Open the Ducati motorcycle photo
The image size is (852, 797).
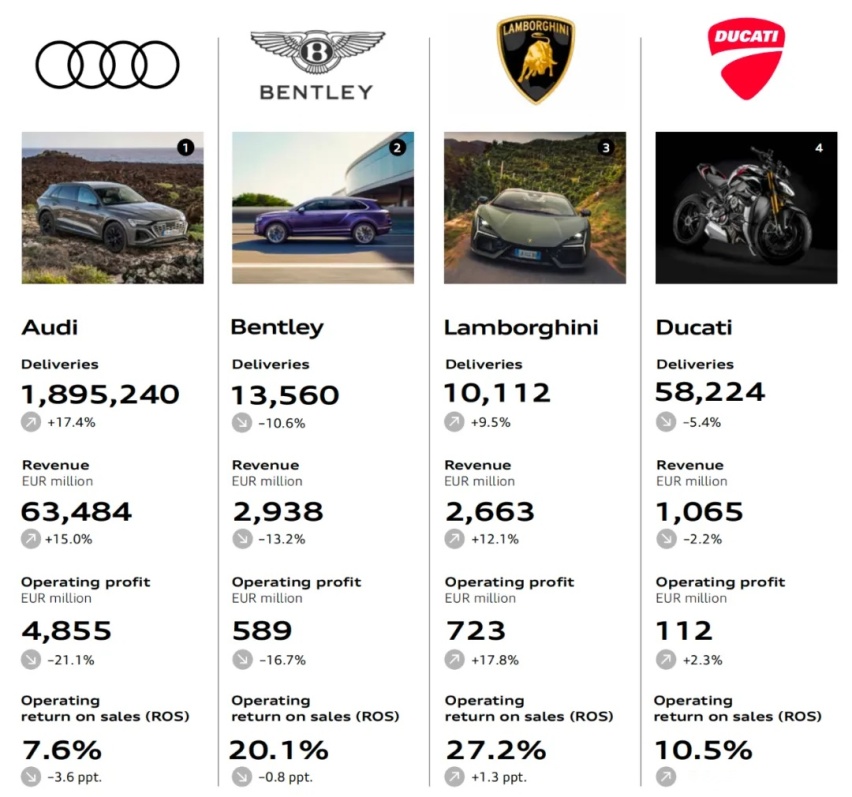tap(746, 208)
